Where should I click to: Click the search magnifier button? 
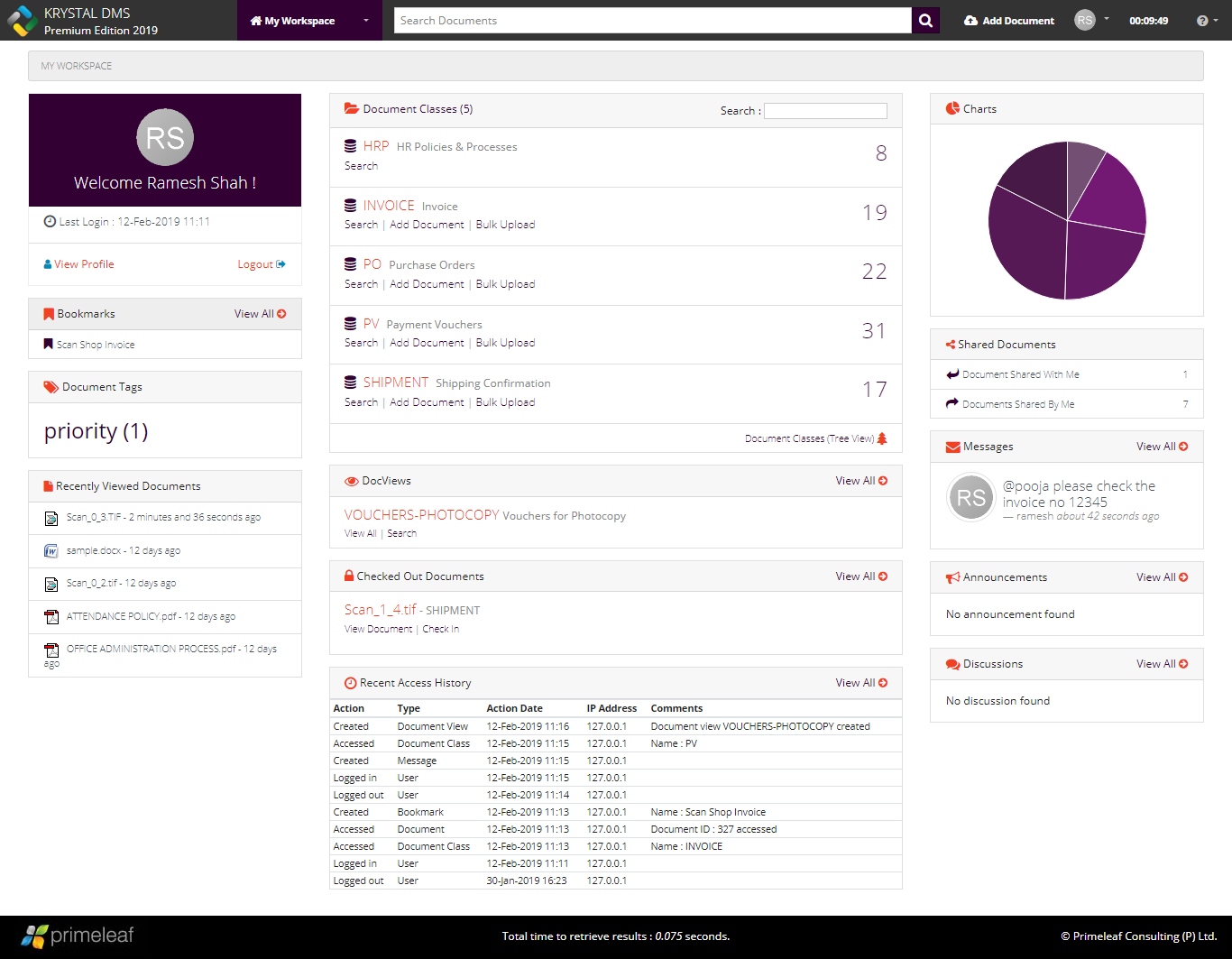point(925,21)
